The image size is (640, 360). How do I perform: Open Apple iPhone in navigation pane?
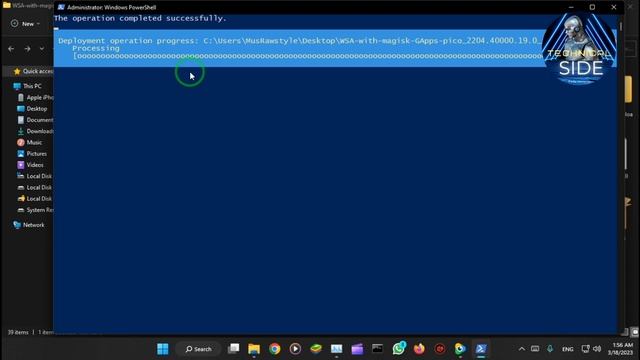[x=36, y=98]
